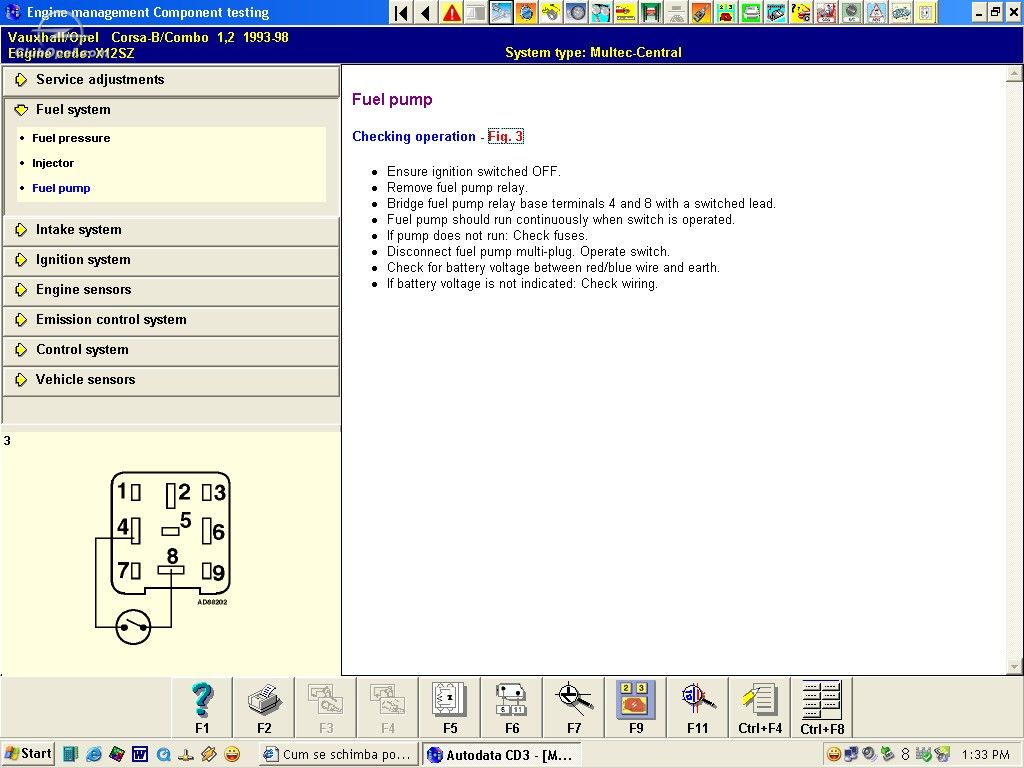Click the 'Checking operation' subheading
Viewport: 1024px width, 768px height.
click(413, 136)
